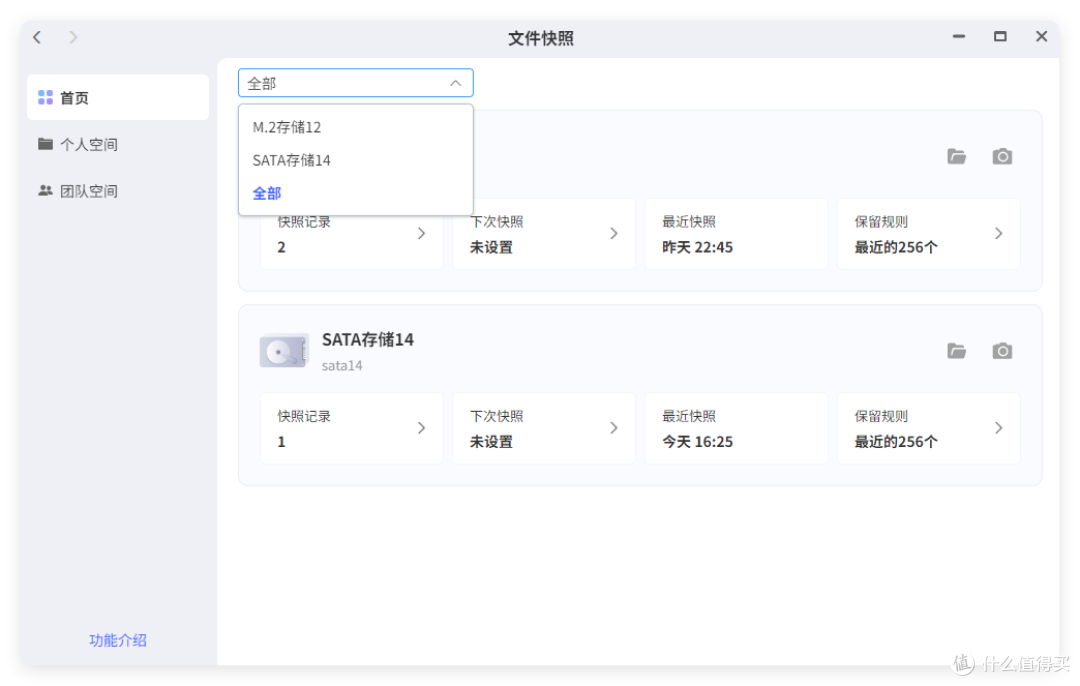Open 个人空间 in the sidebar

point(118,144)
